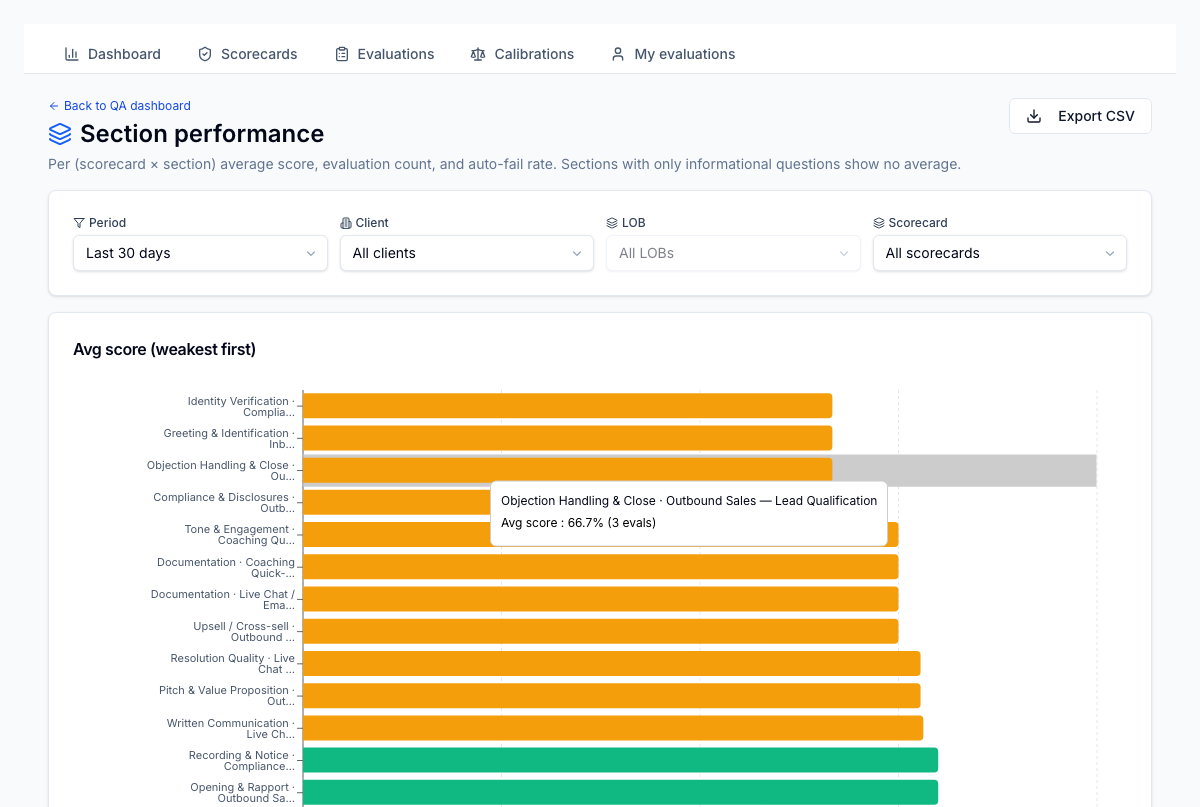This screenshot has height=807, width=1200.
Task: Click the Tone & Engagement axis label
Action: [x=240, y=535]
